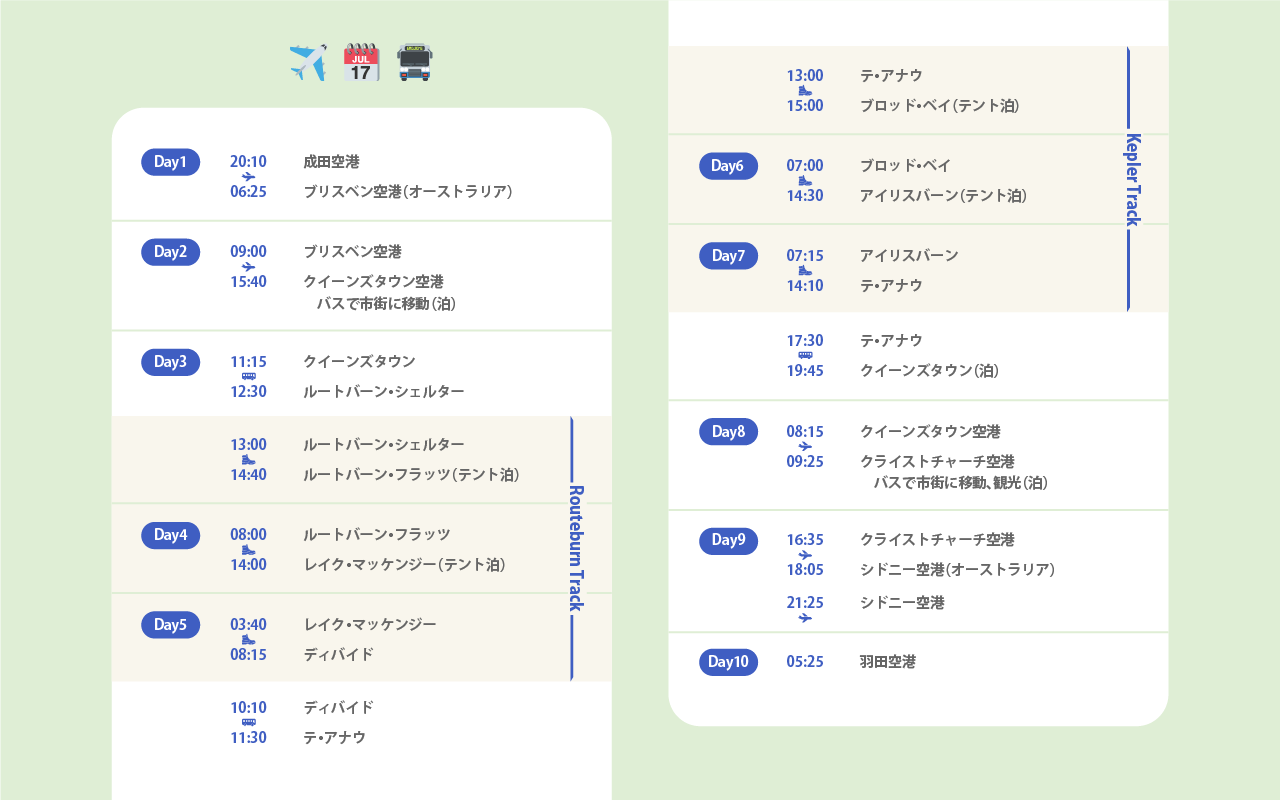Click シドニー空港(オーストラリア) text
The image size is (1280, 800).
click(x=958, y=570)
